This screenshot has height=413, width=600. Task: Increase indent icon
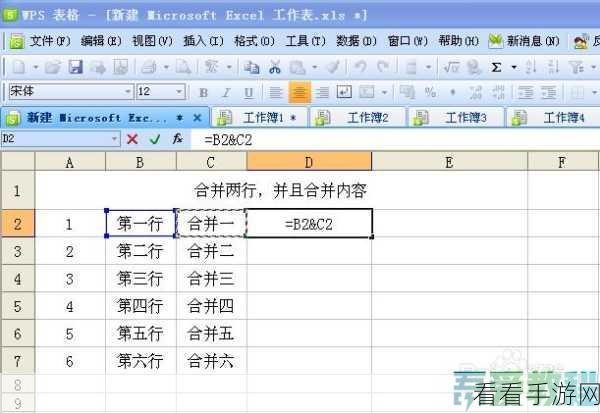549,92
